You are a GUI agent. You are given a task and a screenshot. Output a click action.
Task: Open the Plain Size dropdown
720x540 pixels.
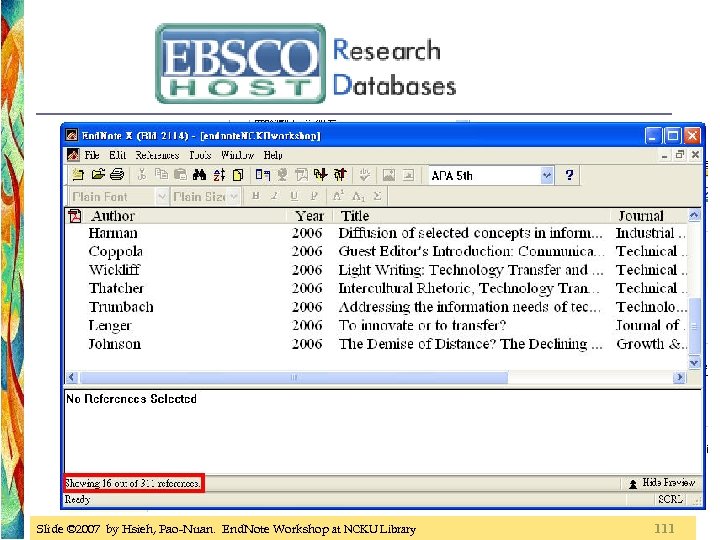[x=234, y=197]
